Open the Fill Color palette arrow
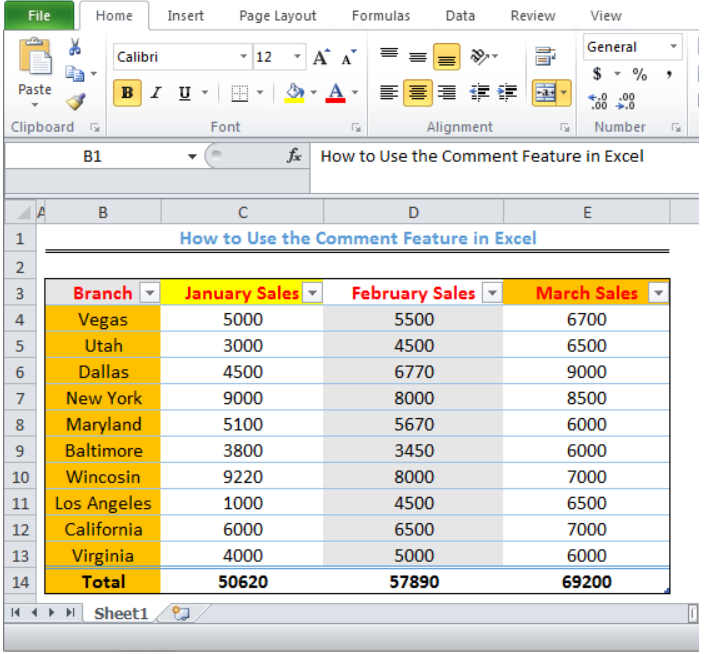Image resolution: width=707 pixels, height=654 pixels. point(313,93)
